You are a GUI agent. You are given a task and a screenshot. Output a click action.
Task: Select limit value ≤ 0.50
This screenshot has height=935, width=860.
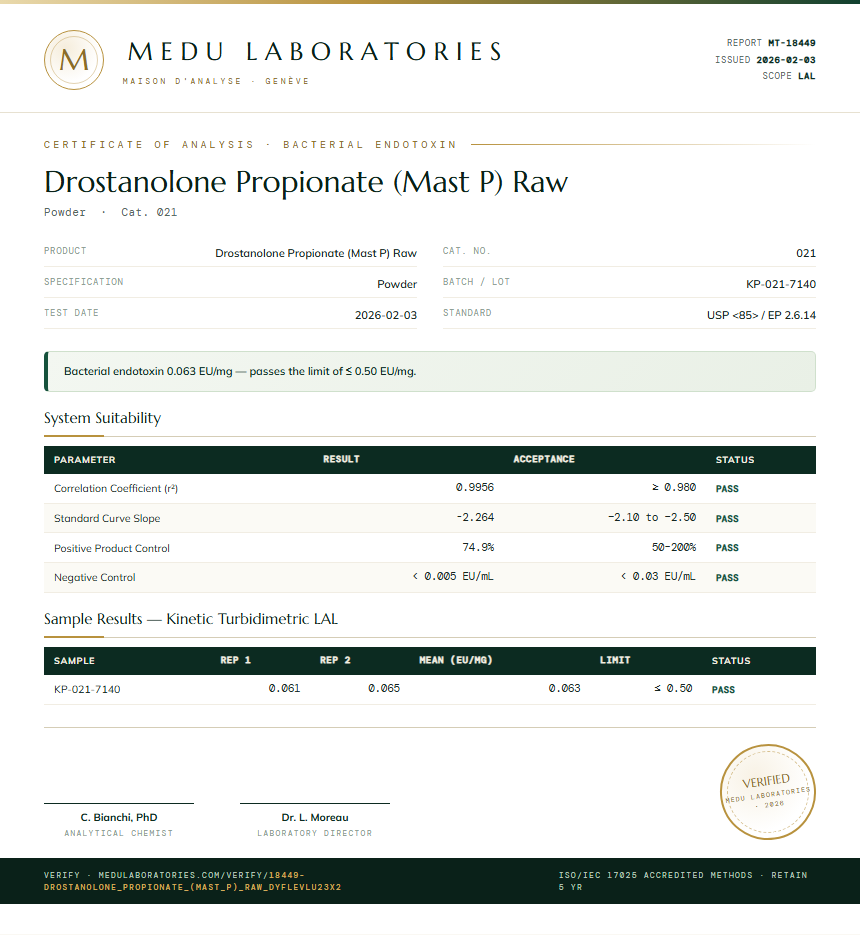click(x=673, y=688)
